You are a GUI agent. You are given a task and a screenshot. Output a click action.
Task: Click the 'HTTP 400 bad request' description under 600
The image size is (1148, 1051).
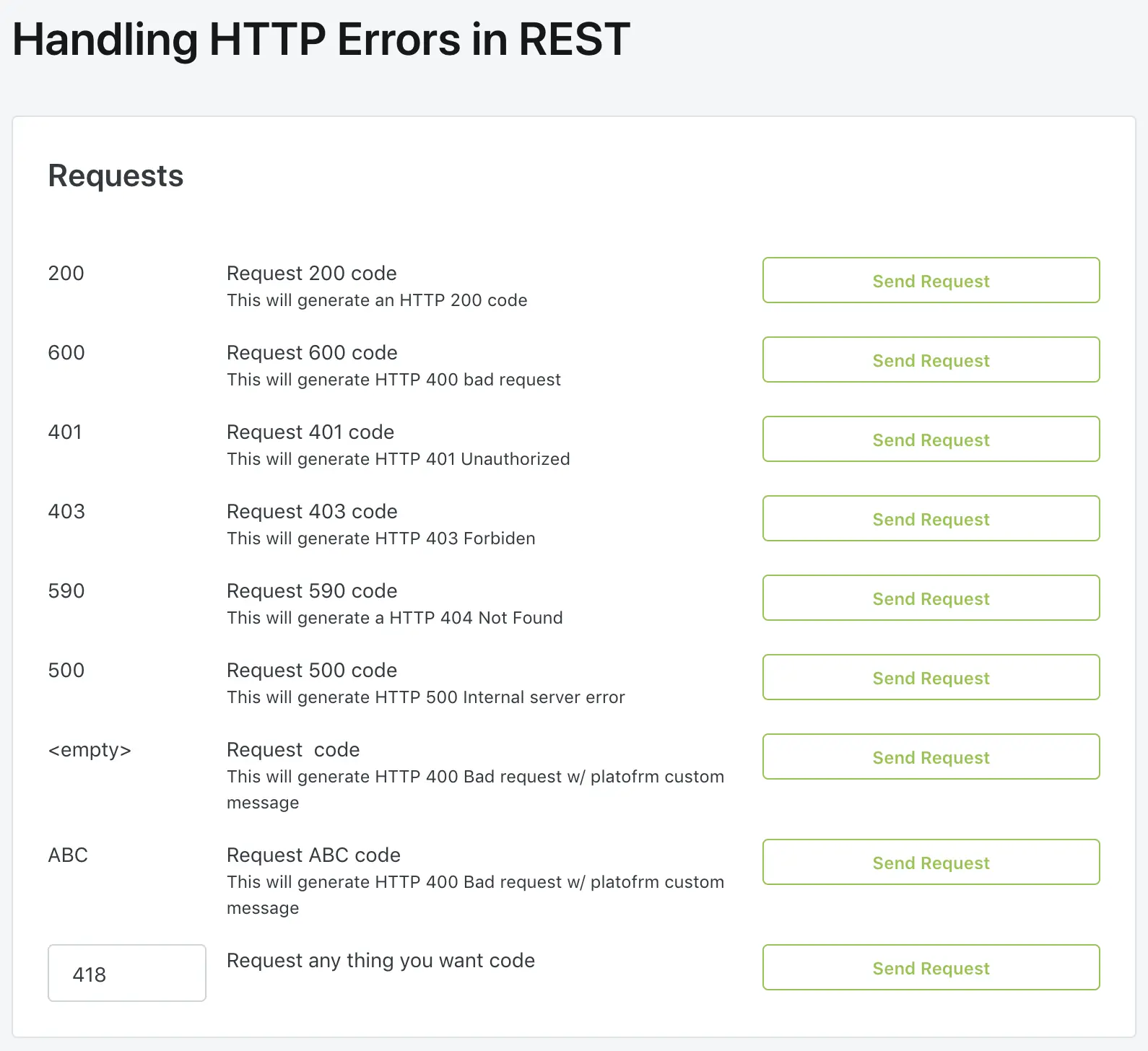(393, 380)
